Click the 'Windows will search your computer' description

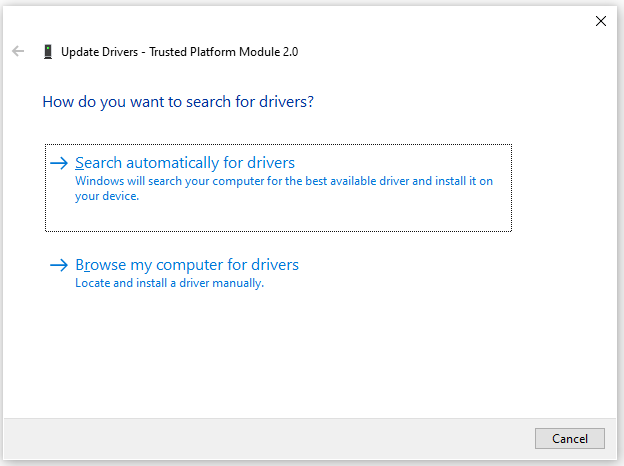click(284, 189)
